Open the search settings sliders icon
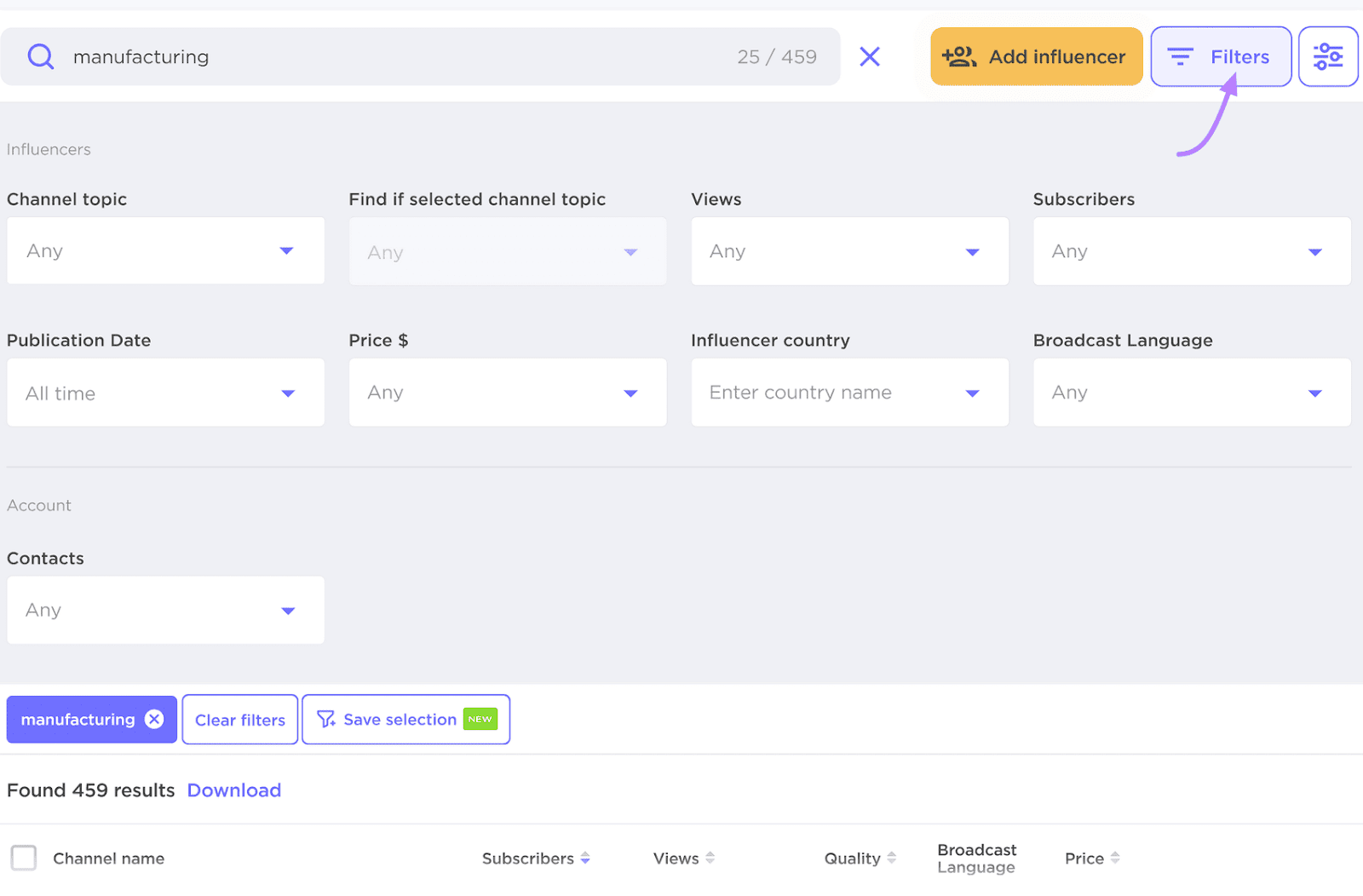1363x896 pixels. click(1328, 56)
